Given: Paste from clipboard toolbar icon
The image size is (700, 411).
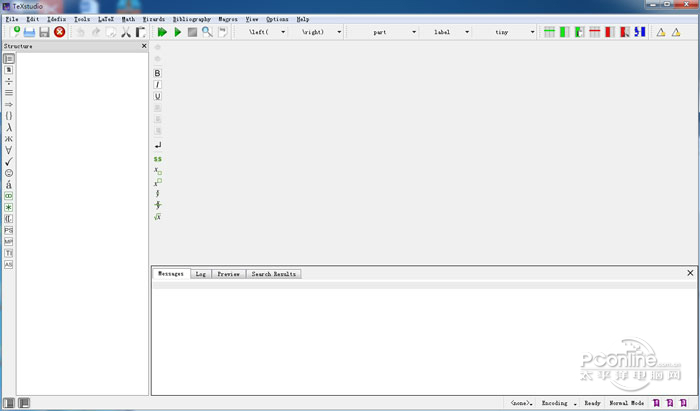Looking at the screenshot, I should click(141, 32).
